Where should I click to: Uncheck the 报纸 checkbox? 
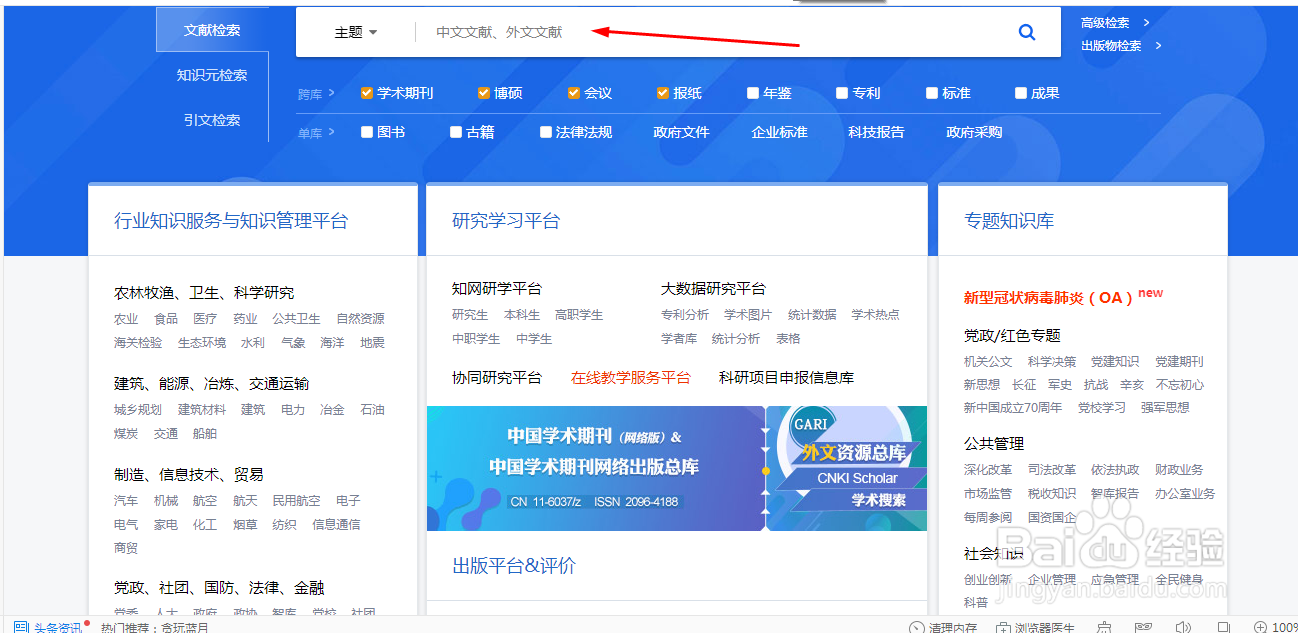coord(663,93)
